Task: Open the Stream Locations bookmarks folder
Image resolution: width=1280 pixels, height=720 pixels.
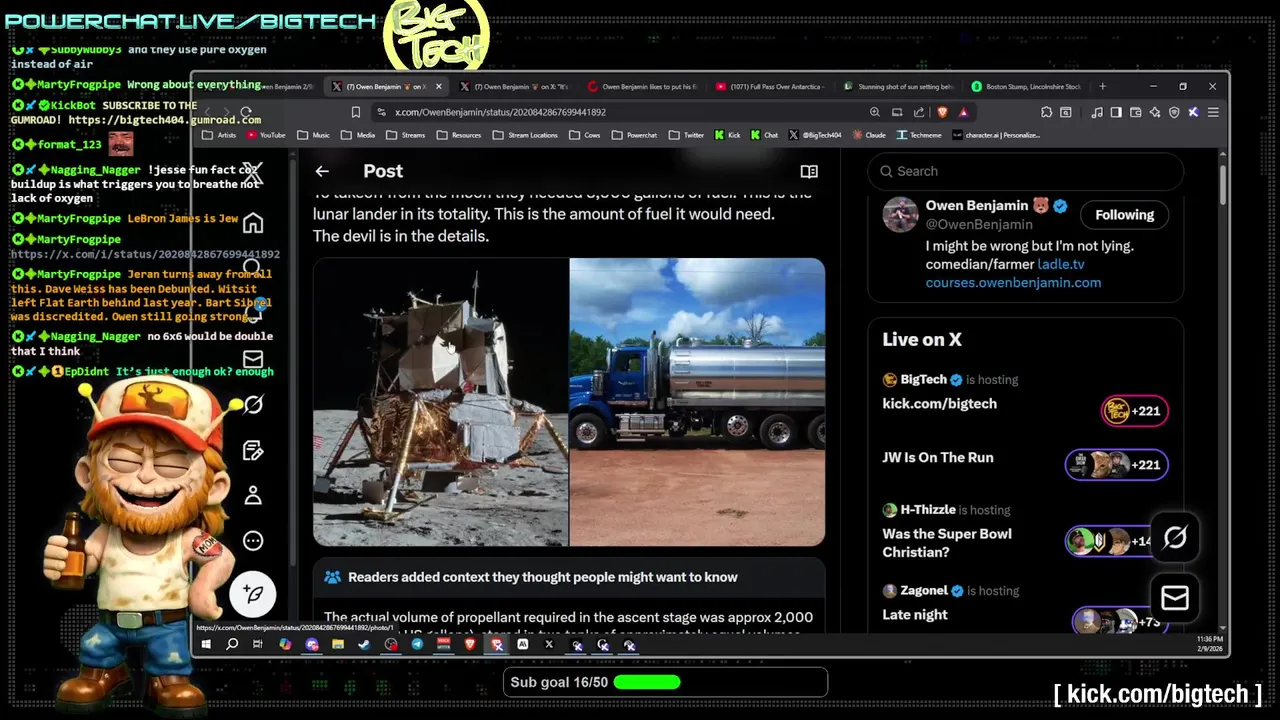Action: pyautogui.click(x=525, y=135)
